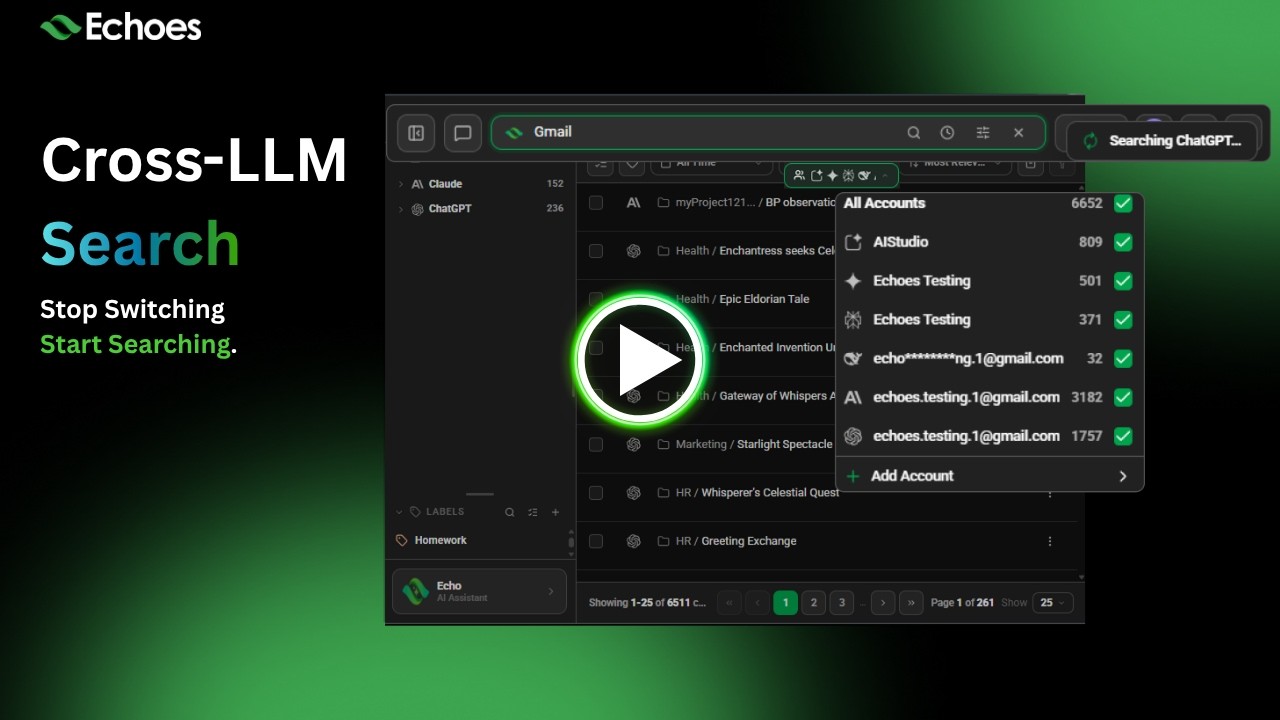The image size is (1280, 720).
Task: Open the Echo AI Assistant button
Action: [479, 591]
